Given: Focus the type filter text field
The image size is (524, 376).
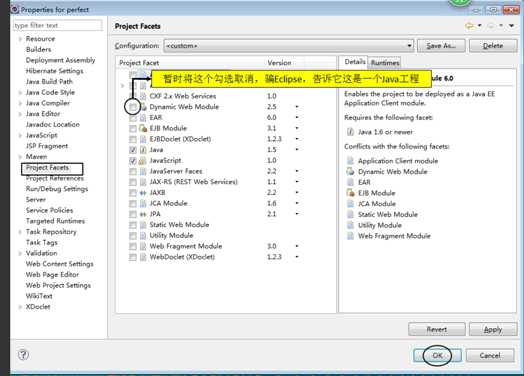Looking at the screenshot, I should pos(57,25).
